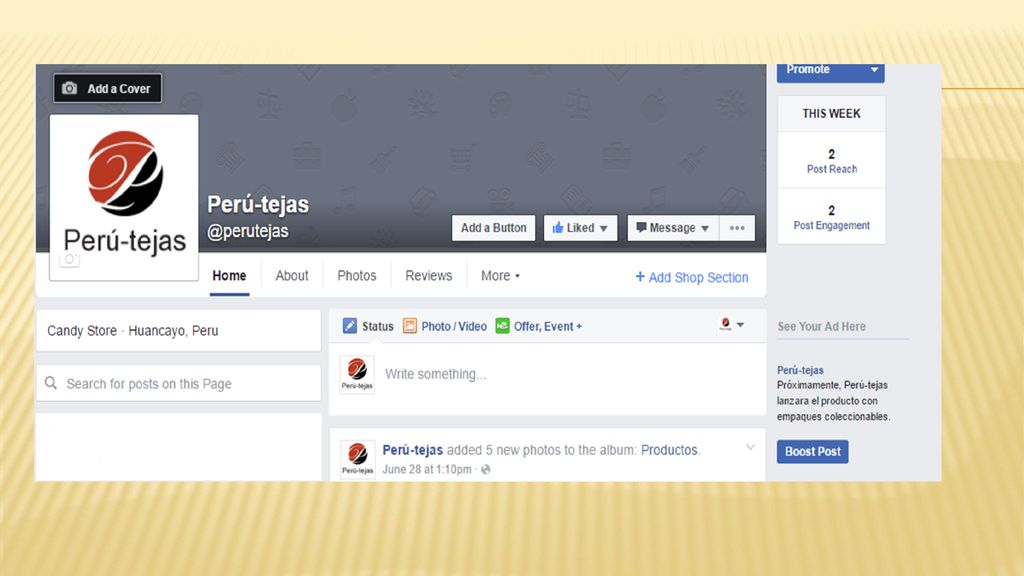Select the Status composer option
This screenshot has width=1024, height=576.
tap(368, 326)
